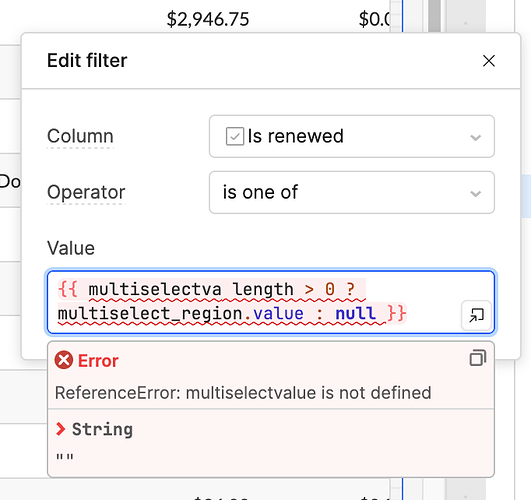Expand the String result chevron
531x500 pixels.
[x=60, y=429]
